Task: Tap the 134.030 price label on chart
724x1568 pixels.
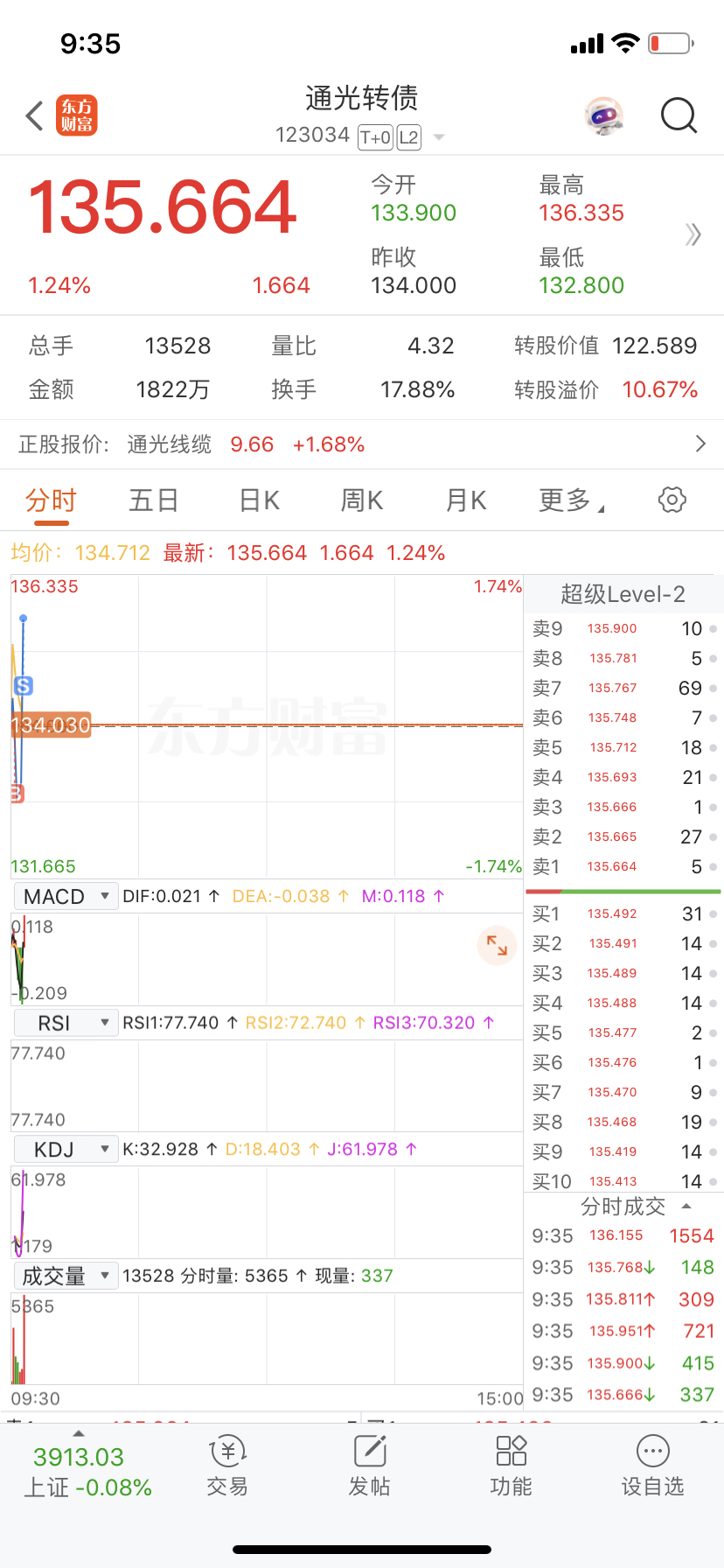Action: pyautogui.click(x=51, y=725)
